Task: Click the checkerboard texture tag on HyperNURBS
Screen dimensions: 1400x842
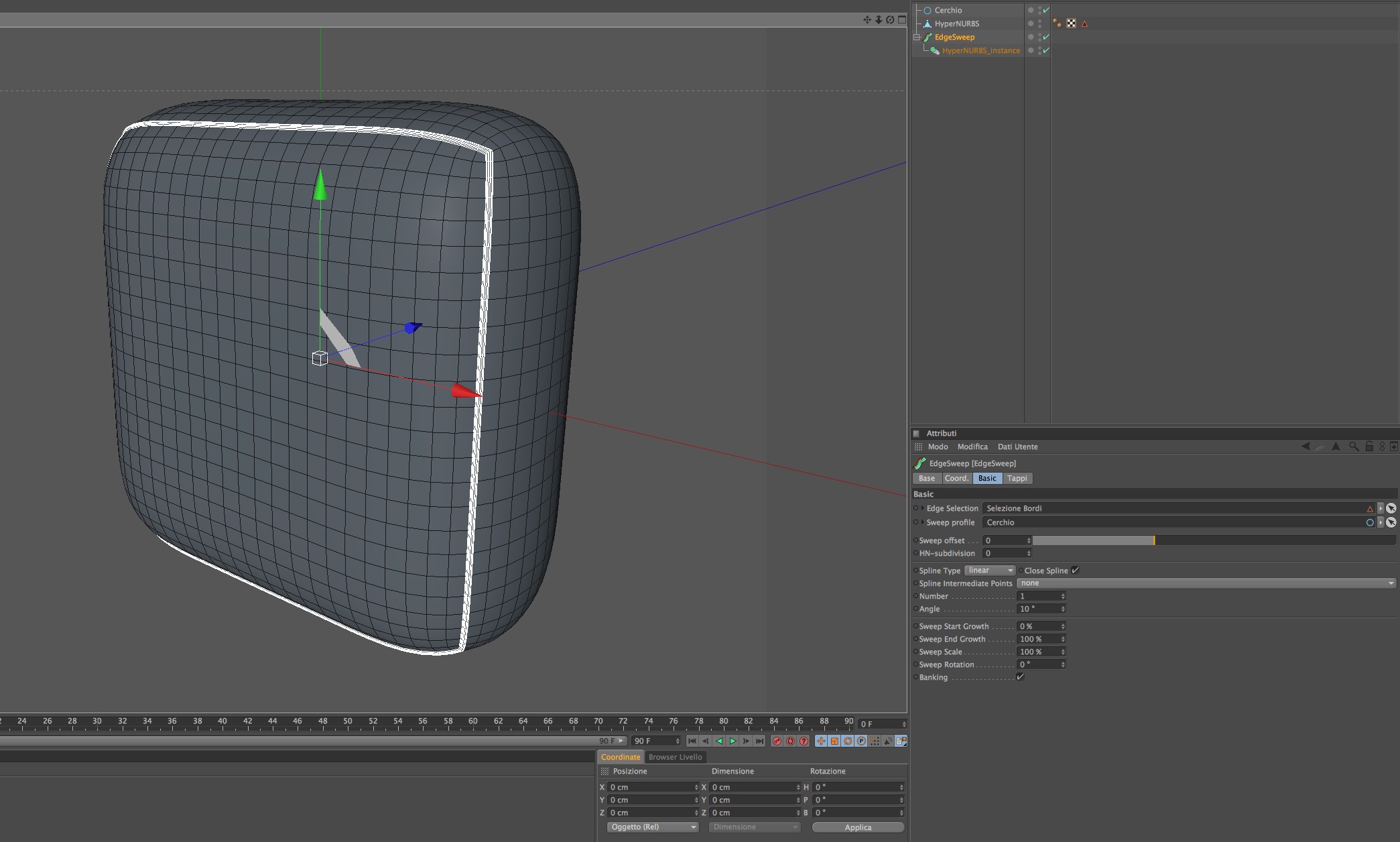Action: 1071,23
